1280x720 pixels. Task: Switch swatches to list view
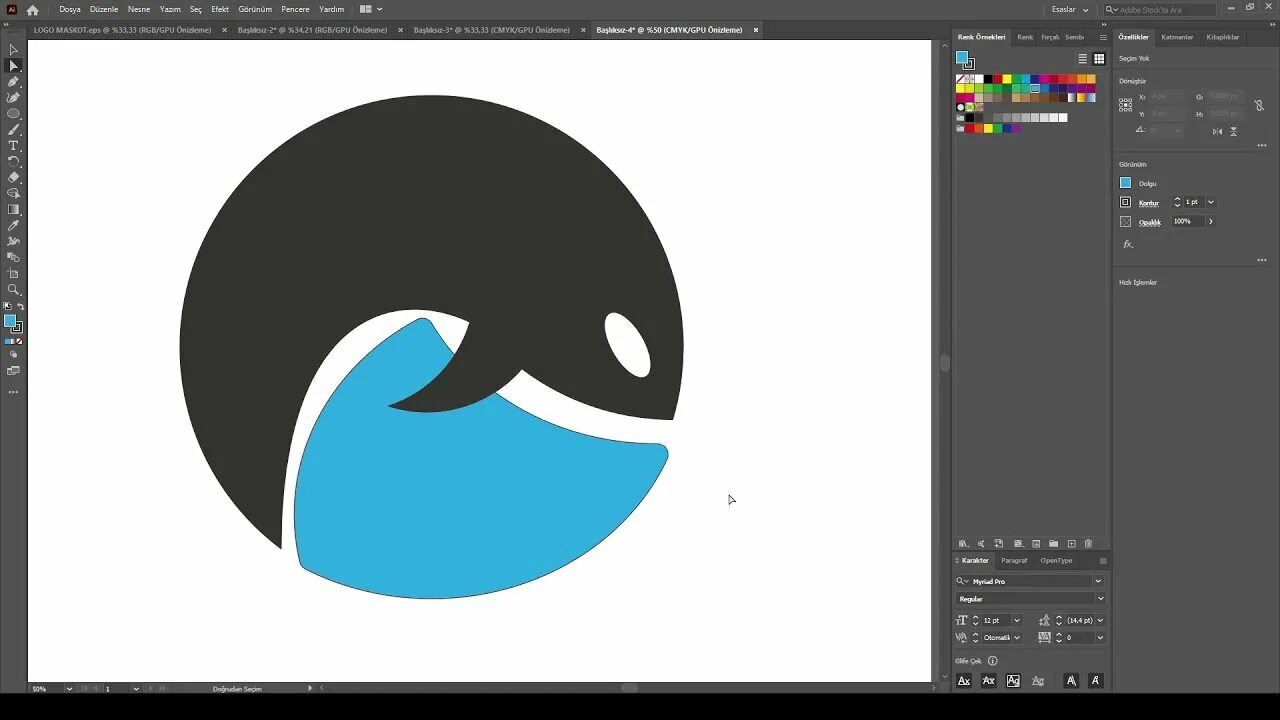[1082, 59]
